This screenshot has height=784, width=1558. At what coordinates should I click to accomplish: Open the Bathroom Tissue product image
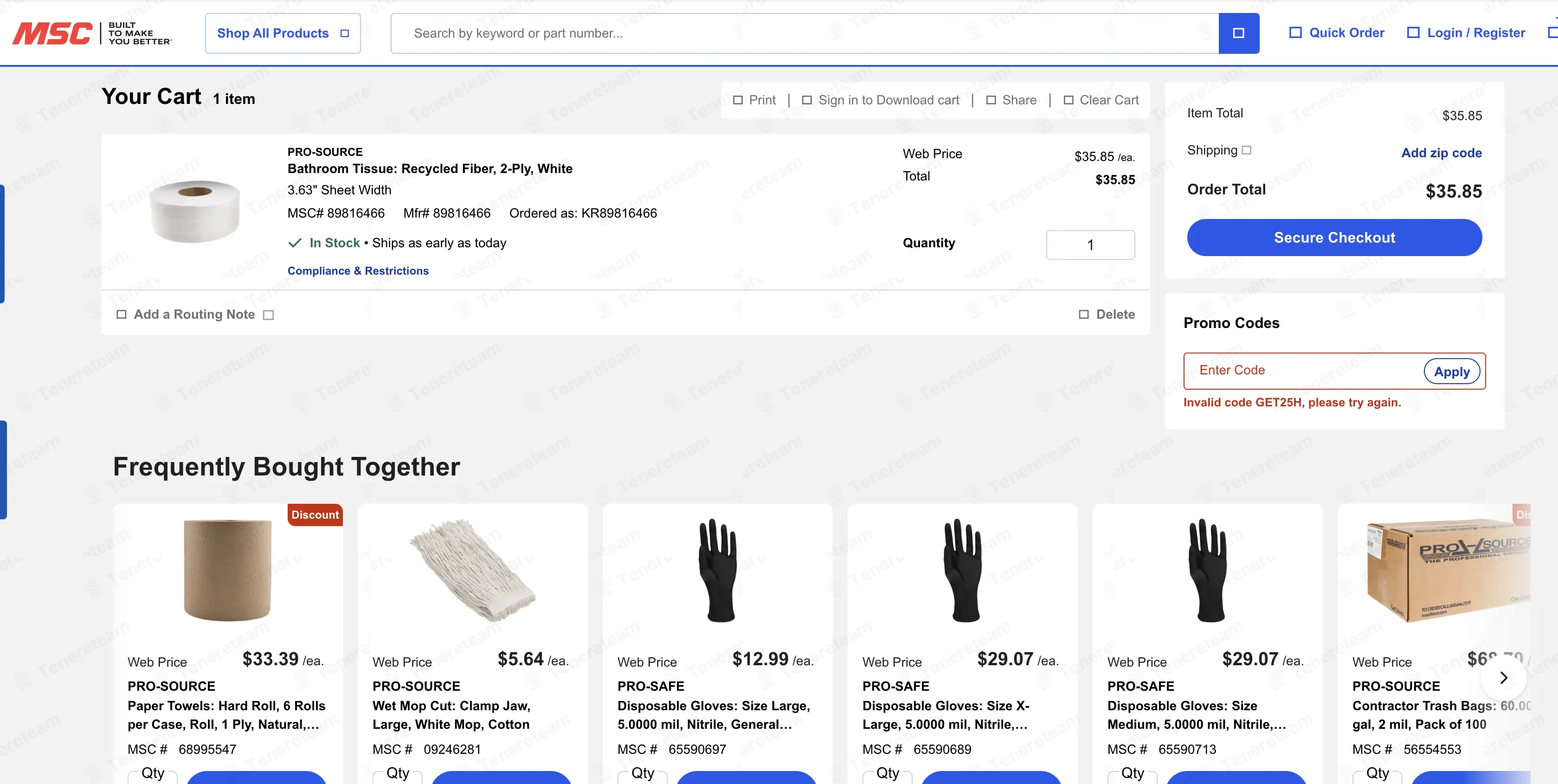(195, 211)
